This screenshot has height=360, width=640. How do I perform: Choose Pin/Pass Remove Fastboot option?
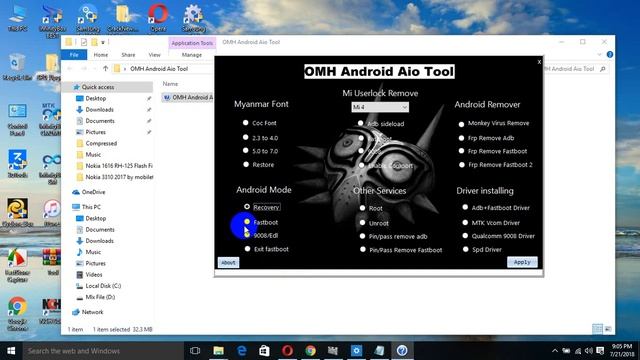[363, 249]
